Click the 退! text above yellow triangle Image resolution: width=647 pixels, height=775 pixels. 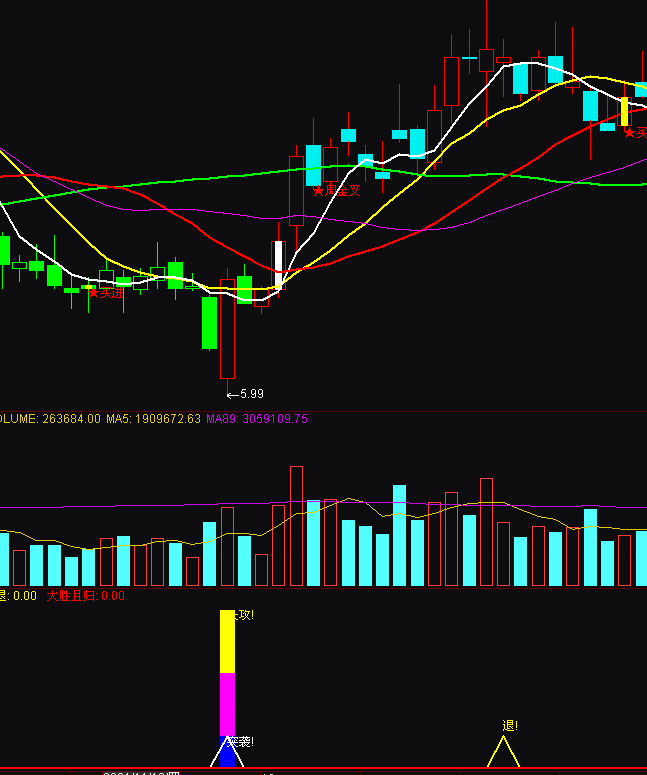[510, 726]
